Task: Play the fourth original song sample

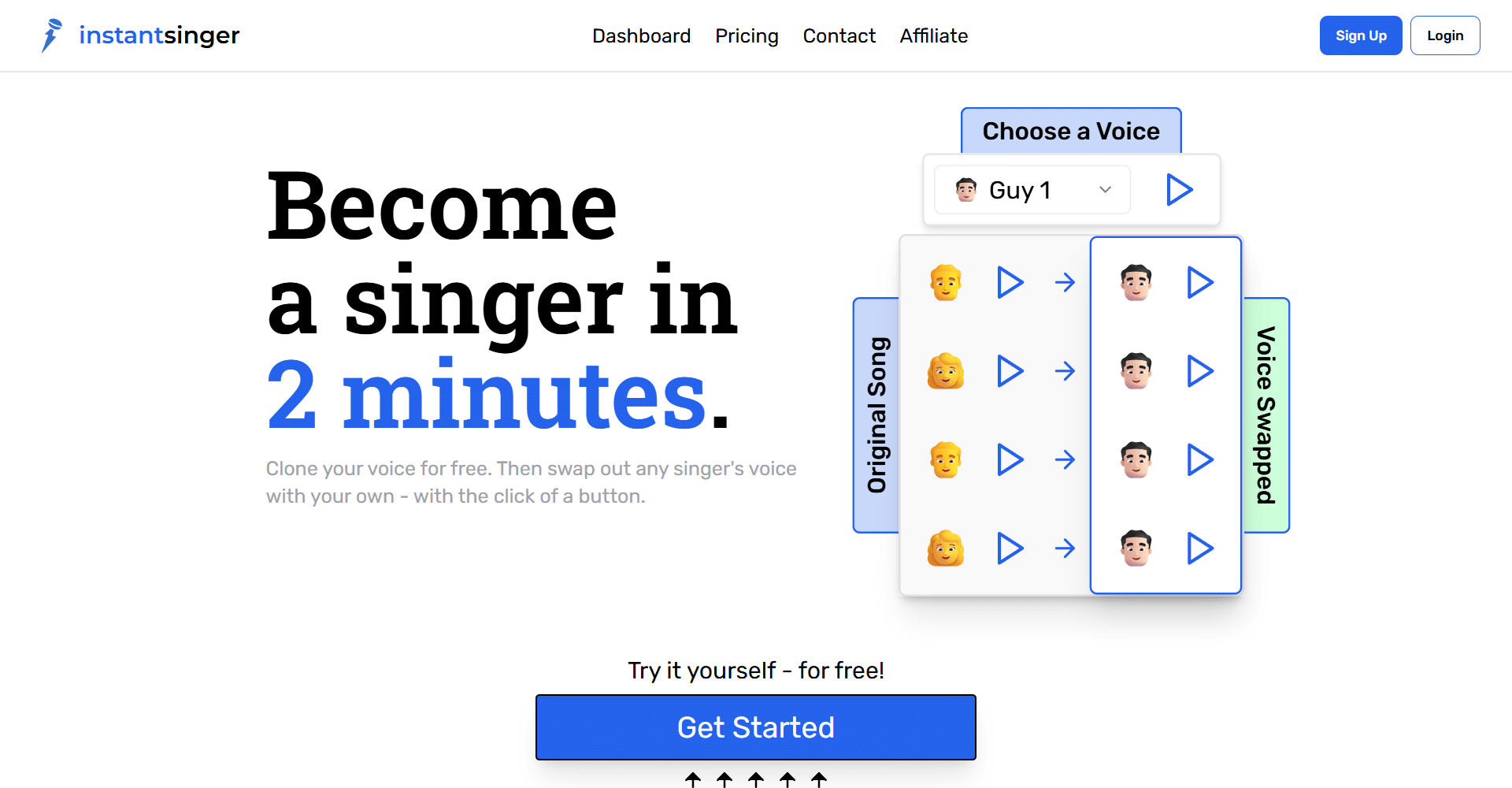Action: (1010, 548)
